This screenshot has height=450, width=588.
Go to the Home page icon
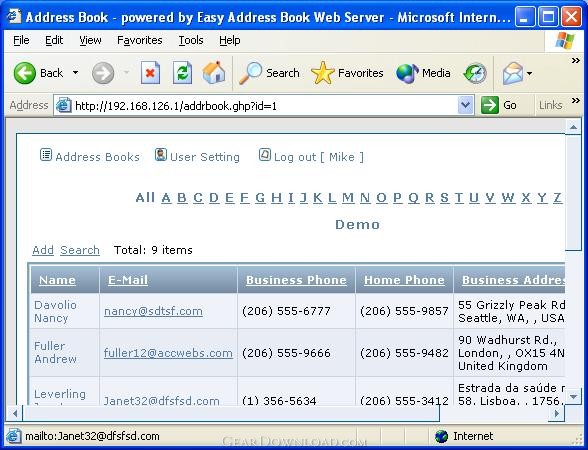coord(214,72)
